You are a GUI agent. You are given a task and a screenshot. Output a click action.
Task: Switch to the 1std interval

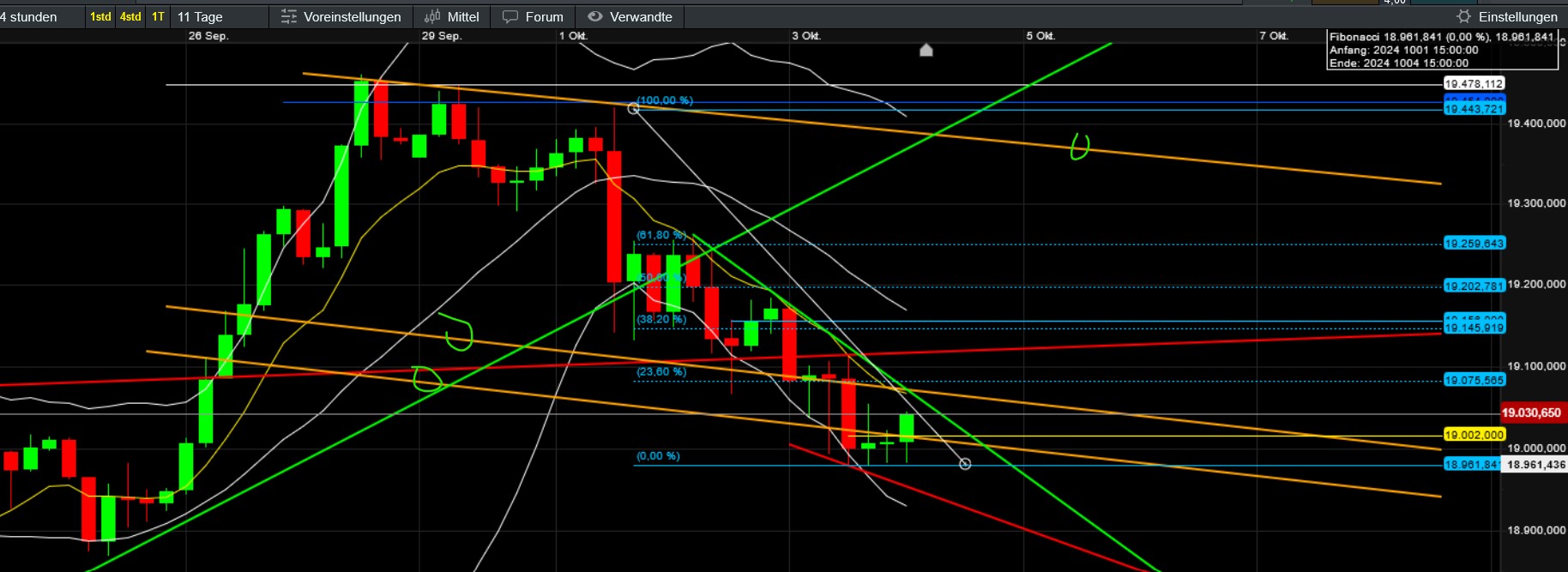point(100,16)
